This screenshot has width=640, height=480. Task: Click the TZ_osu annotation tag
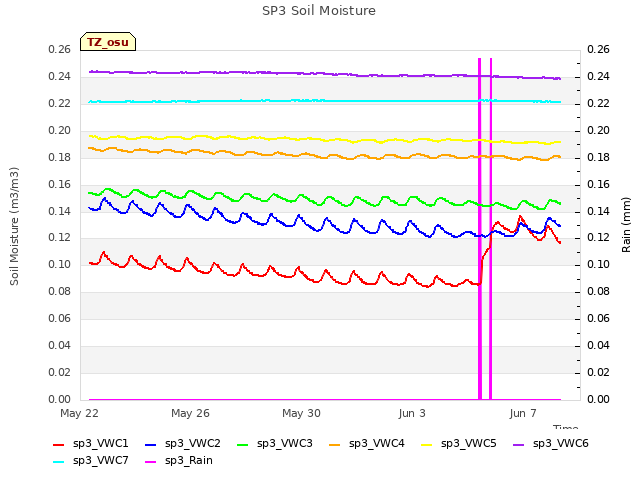coord(108,42)
